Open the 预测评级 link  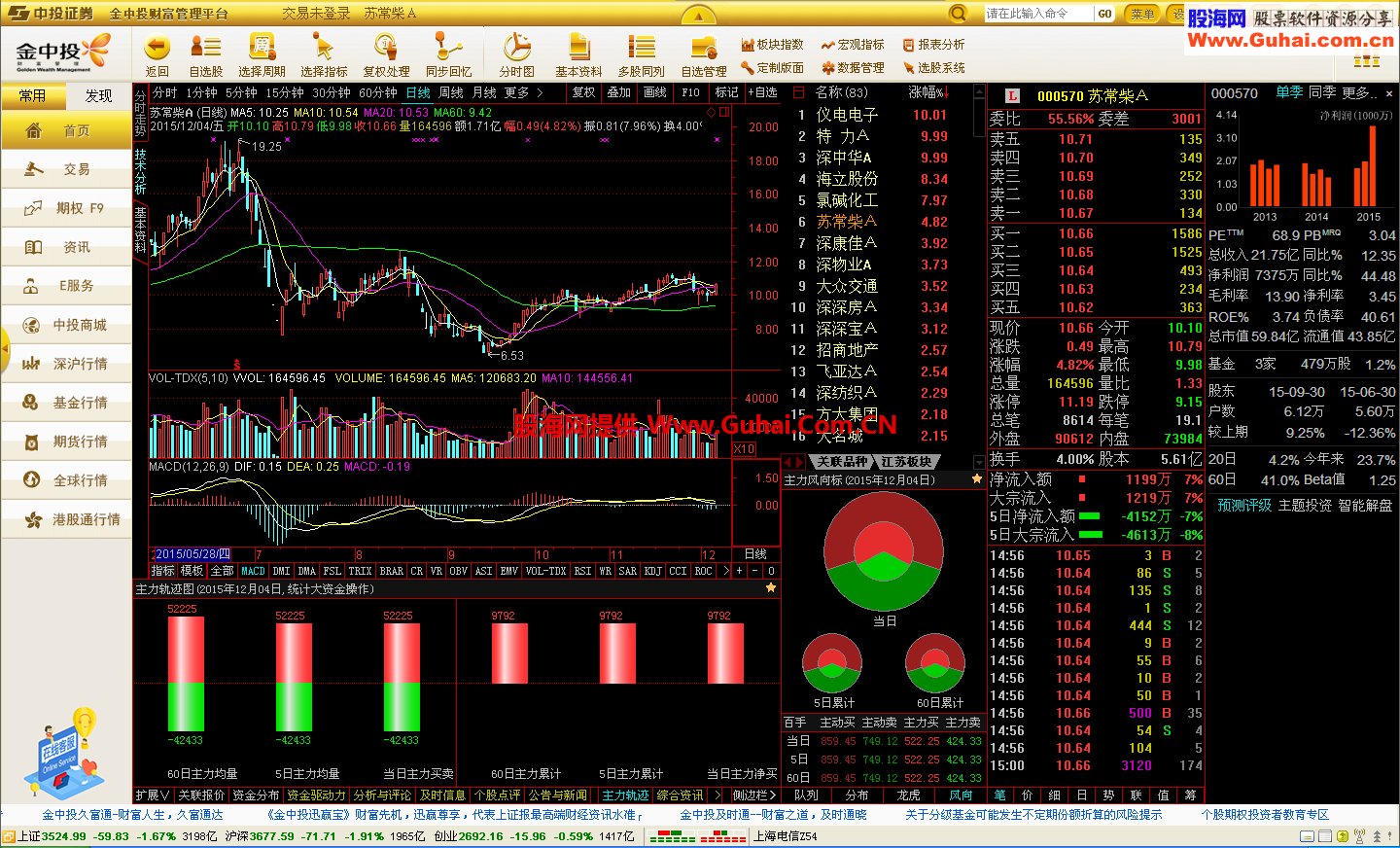(1244, 506)
